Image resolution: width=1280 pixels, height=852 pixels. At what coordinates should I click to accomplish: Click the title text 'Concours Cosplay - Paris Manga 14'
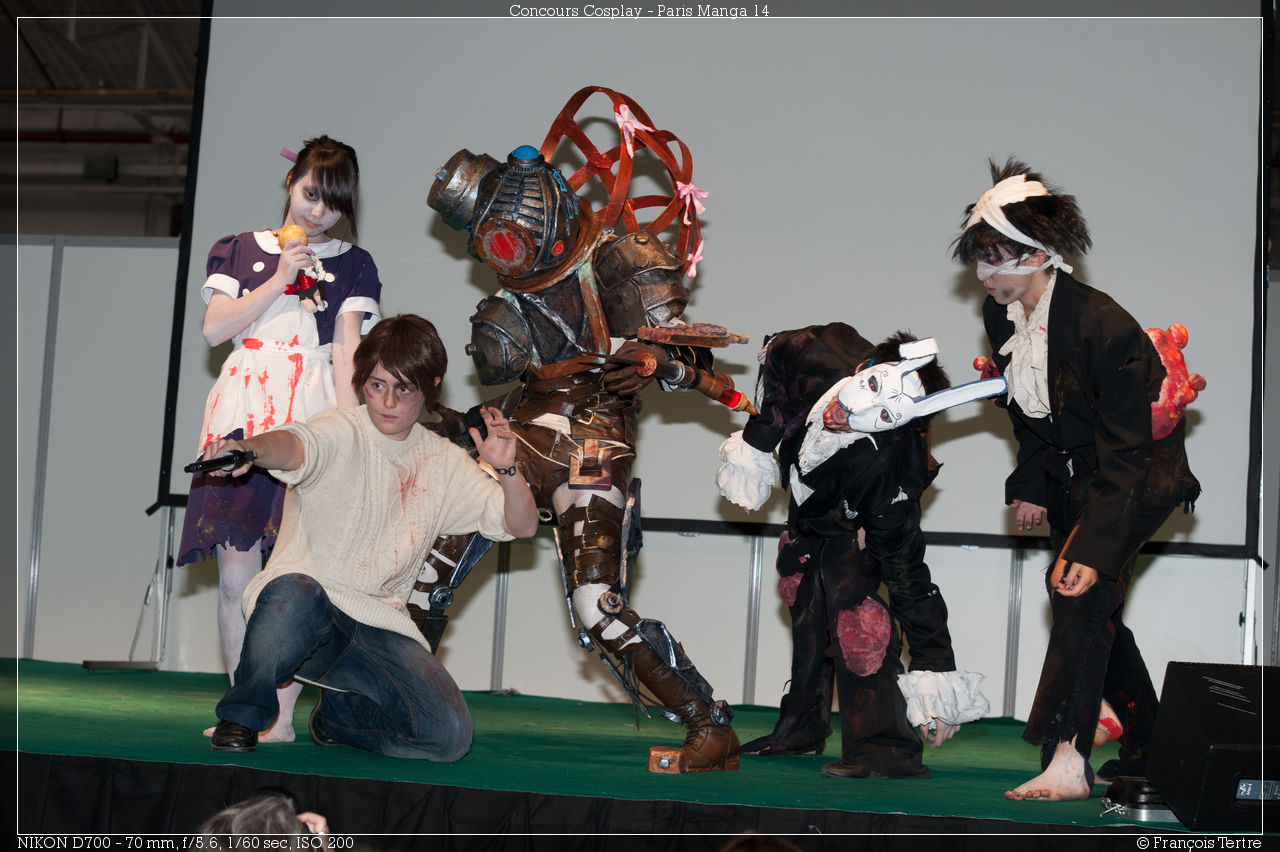[639, 10]
